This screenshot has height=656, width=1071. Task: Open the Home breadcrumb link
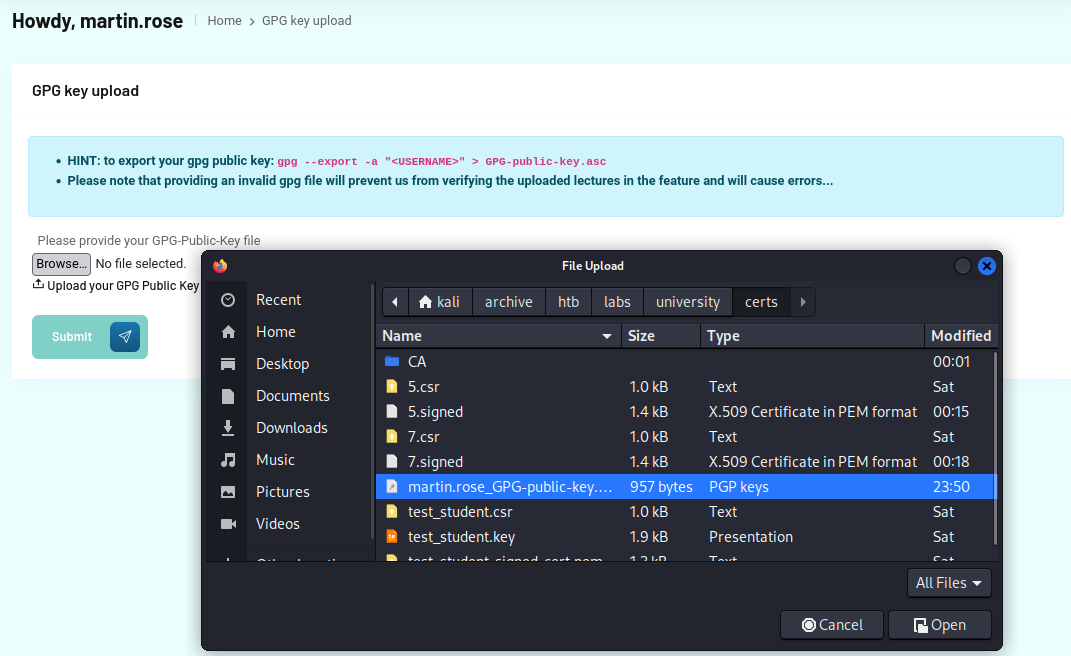(224, 20)
